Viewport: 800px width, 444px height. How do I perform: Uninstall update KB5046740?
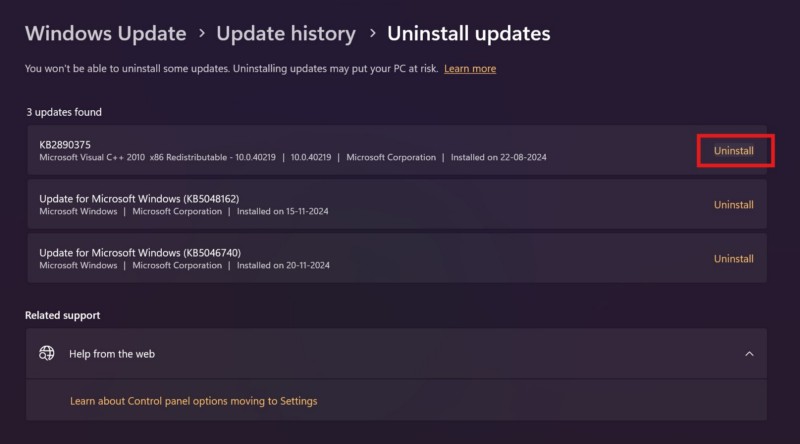734,259
